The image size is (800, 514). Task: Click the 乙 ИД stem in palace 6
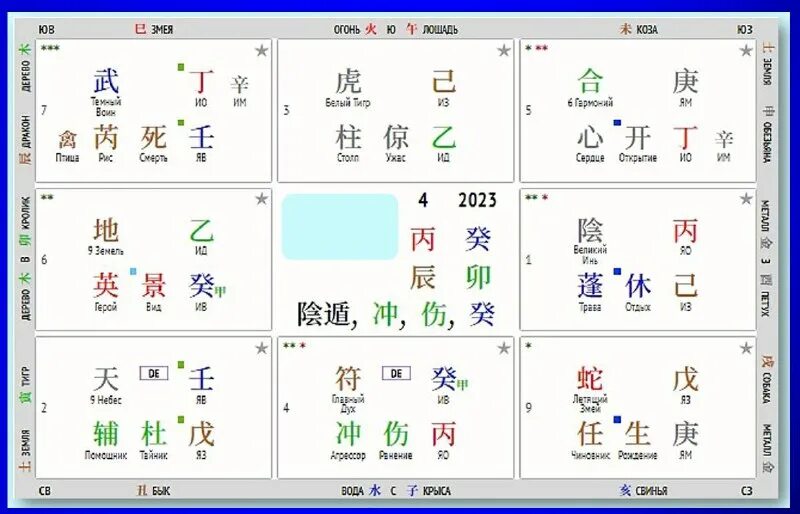click(202, 230)
